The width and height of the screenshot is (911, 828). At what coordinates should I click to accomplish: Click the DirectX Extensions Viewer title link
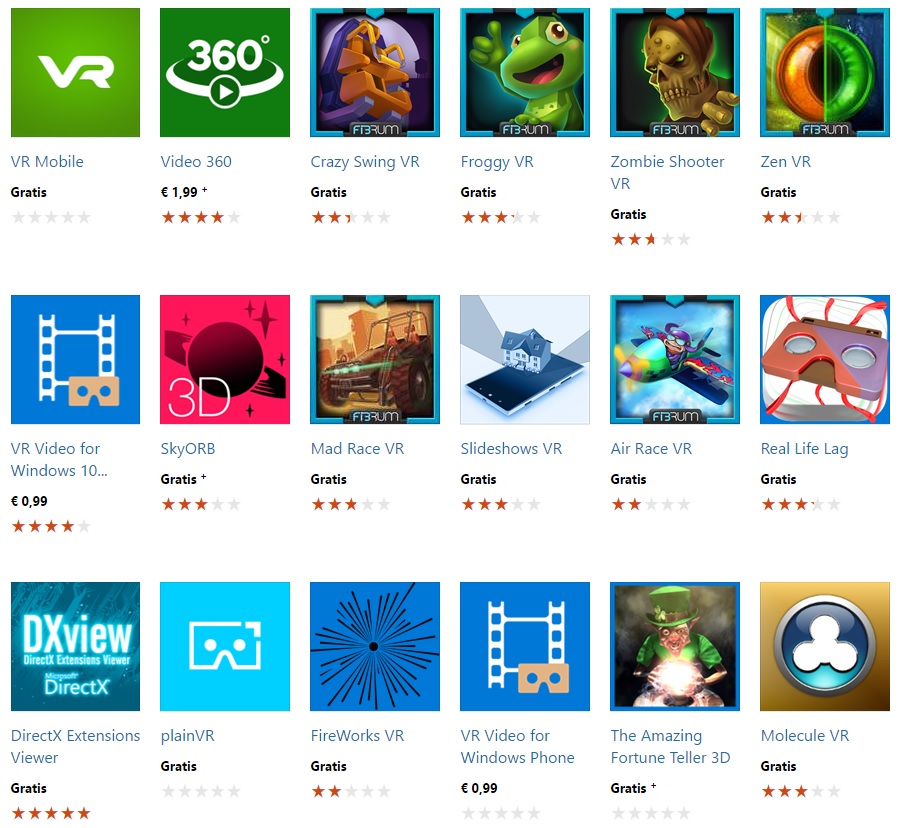(x=76, y=747)
